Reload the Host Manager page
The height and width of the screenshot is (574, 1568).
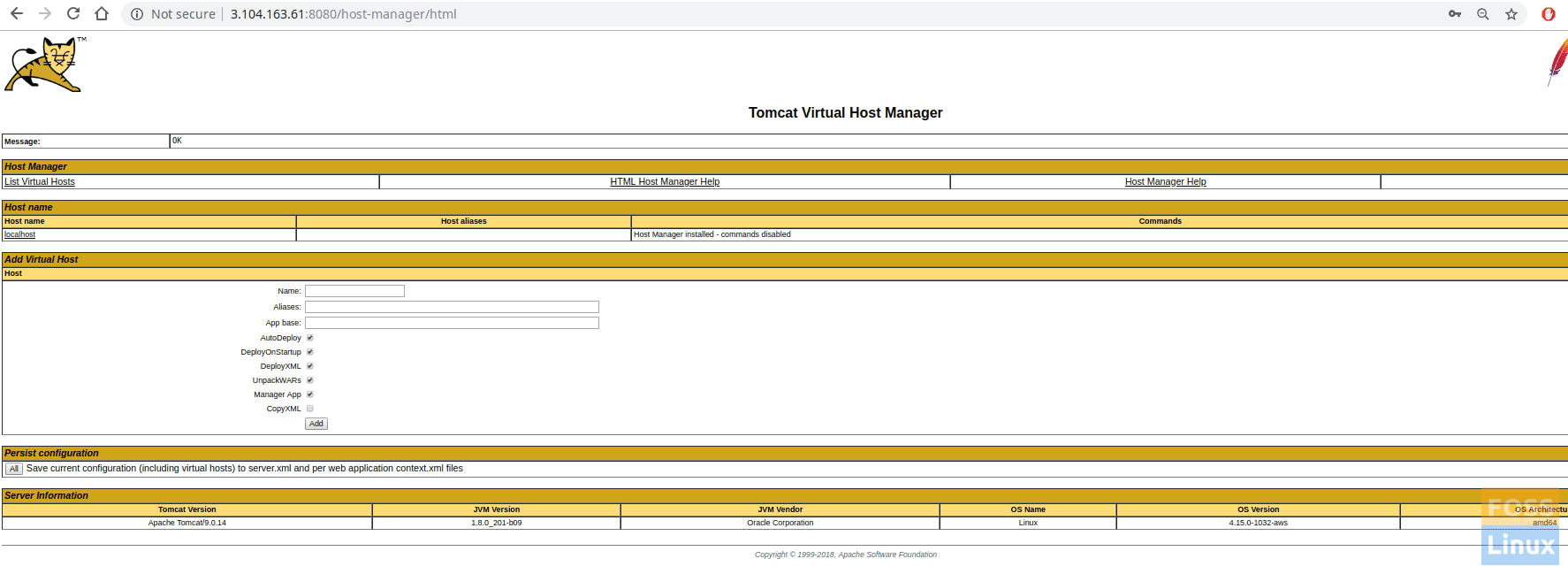[x=73, y=14]
